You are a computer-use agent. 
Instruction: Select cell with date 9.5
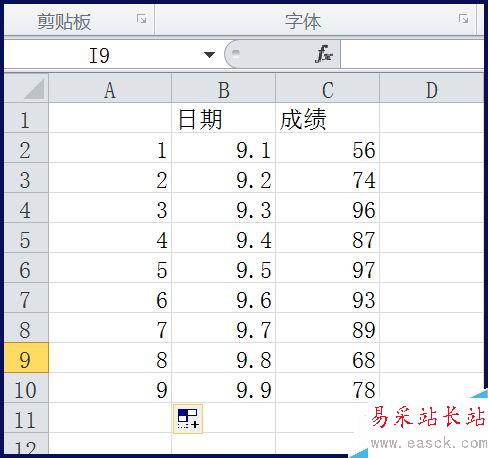[224, 268]
